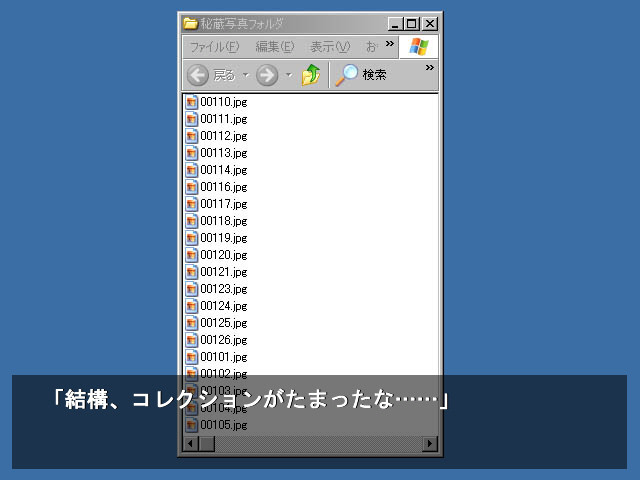Click the Windows flag logo
Screen dimensions: 640x480
click(x=418, y=47)
